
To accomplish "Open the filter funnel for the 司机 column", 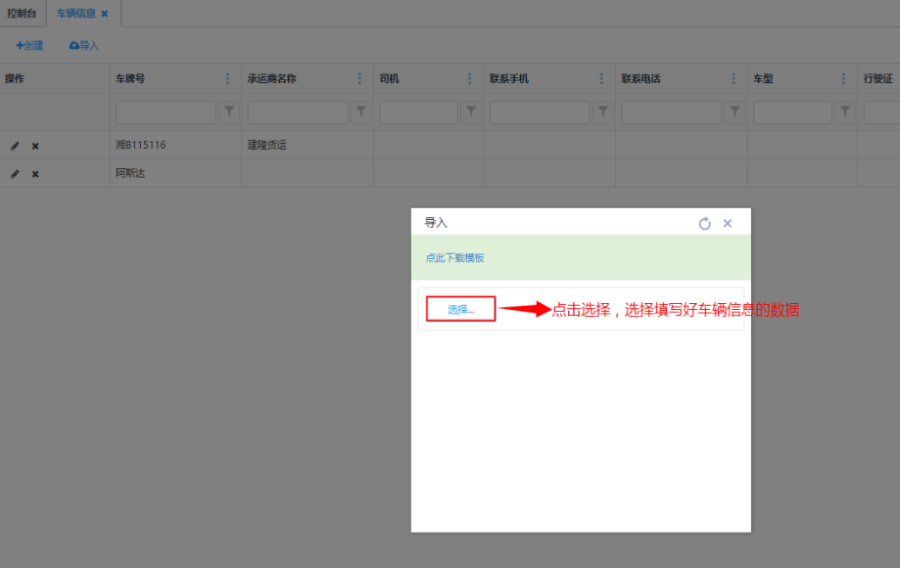I will point(471,112).
